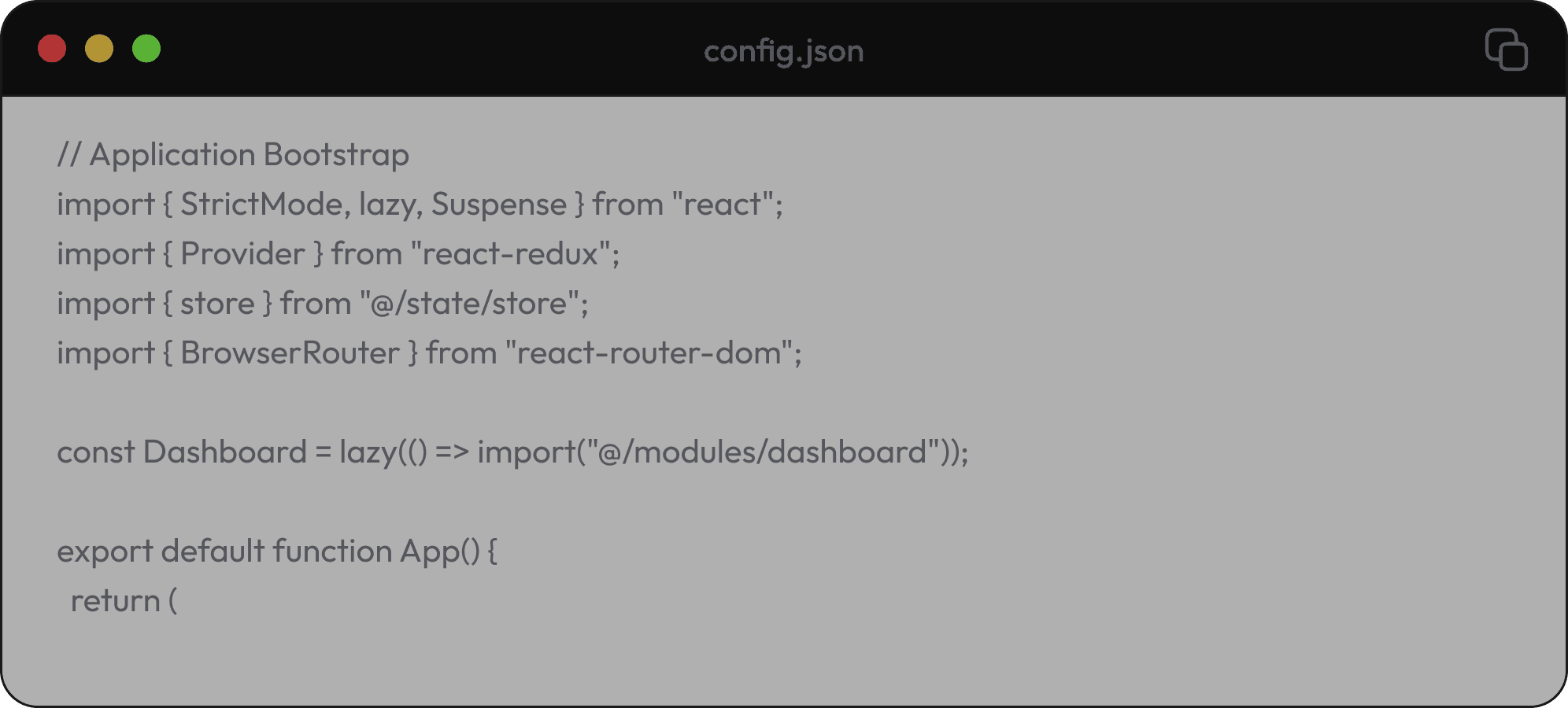Click the App() function name

(439, 551)
